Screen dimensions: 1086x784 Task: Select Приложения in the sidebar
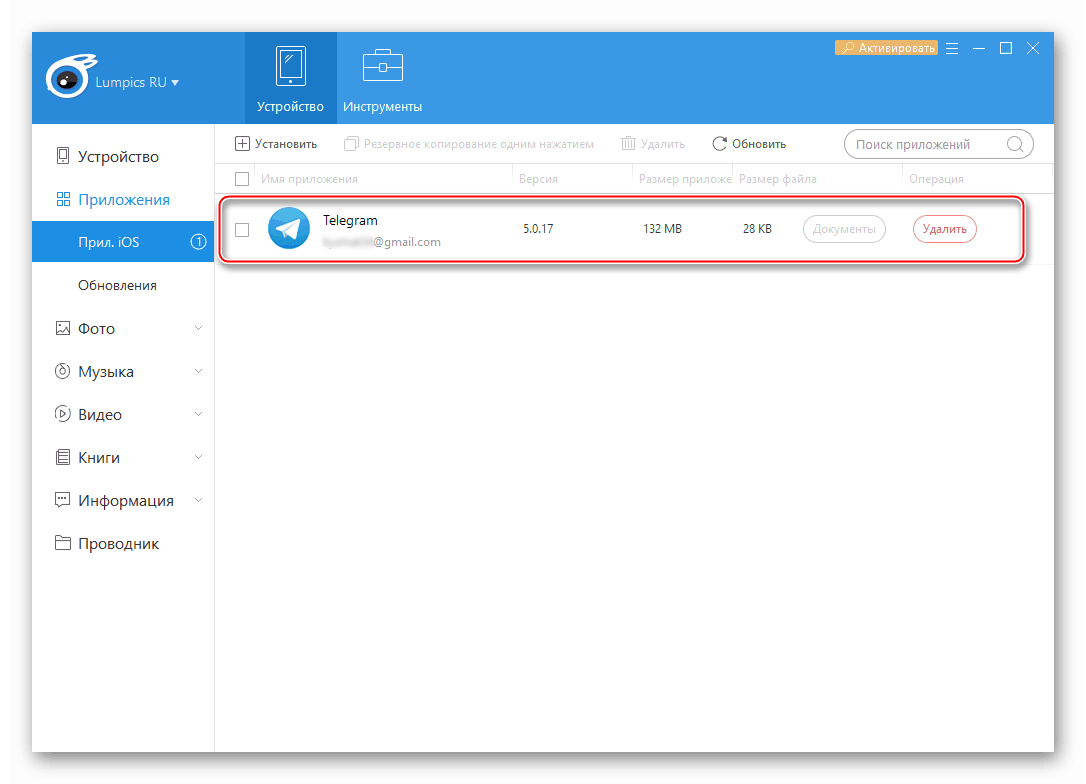(123, 199)
